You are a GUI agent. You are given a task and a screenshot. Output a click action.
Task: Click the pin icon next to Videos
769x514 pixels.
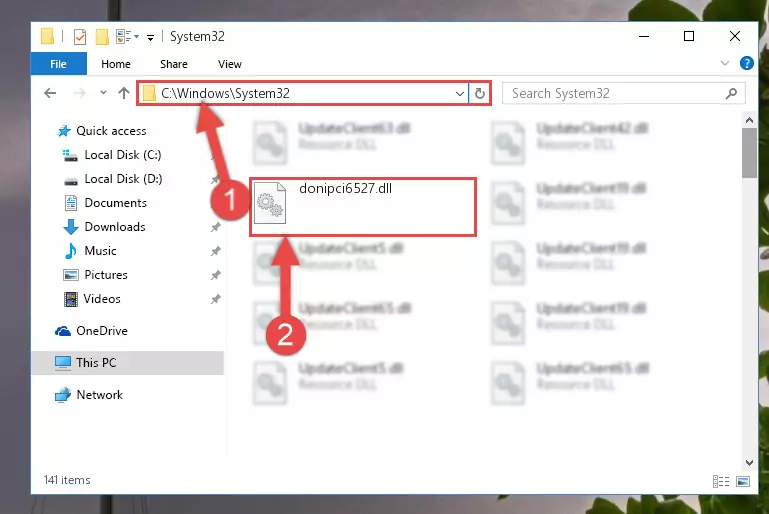click(215, 299)
